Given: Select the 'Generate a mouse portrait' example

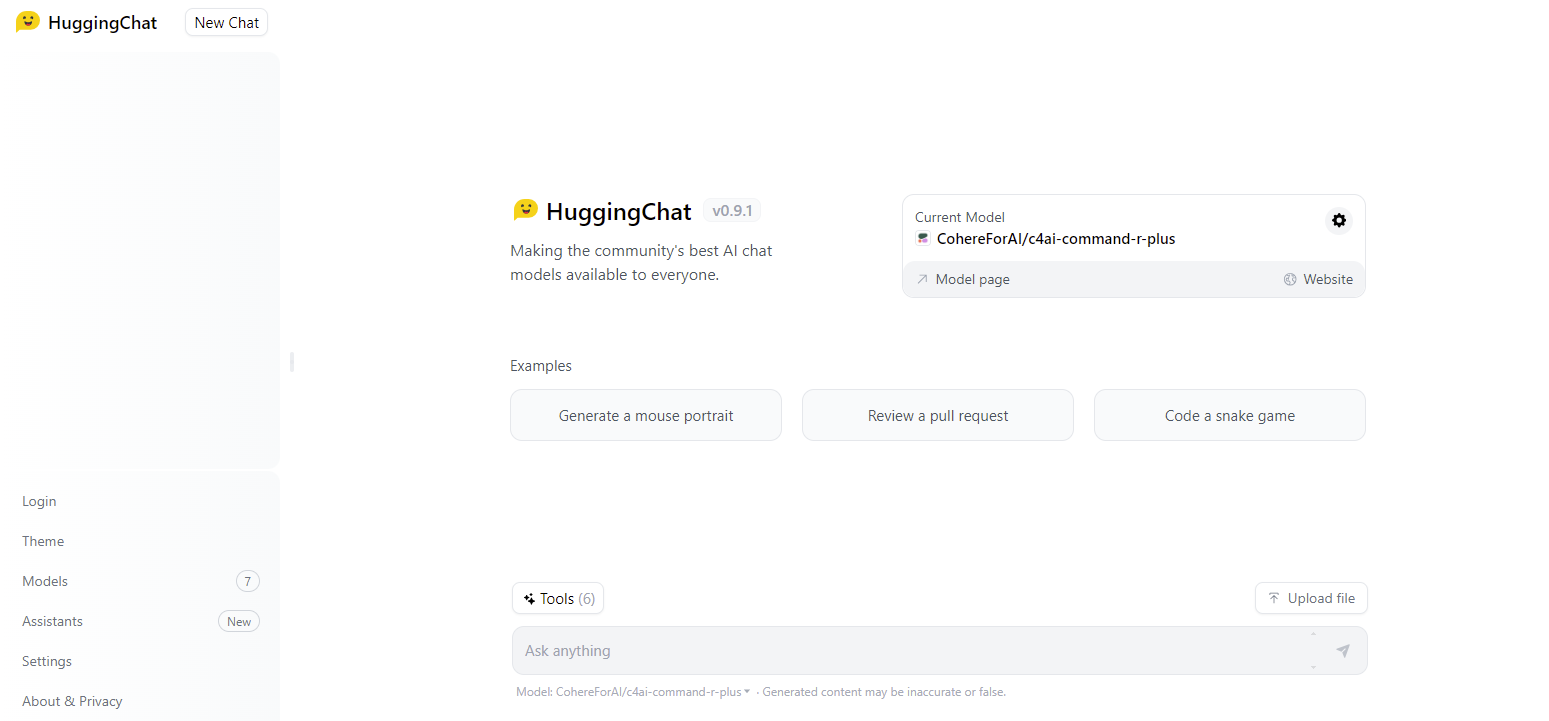Looking at the screenshot, I should point(646,415).
